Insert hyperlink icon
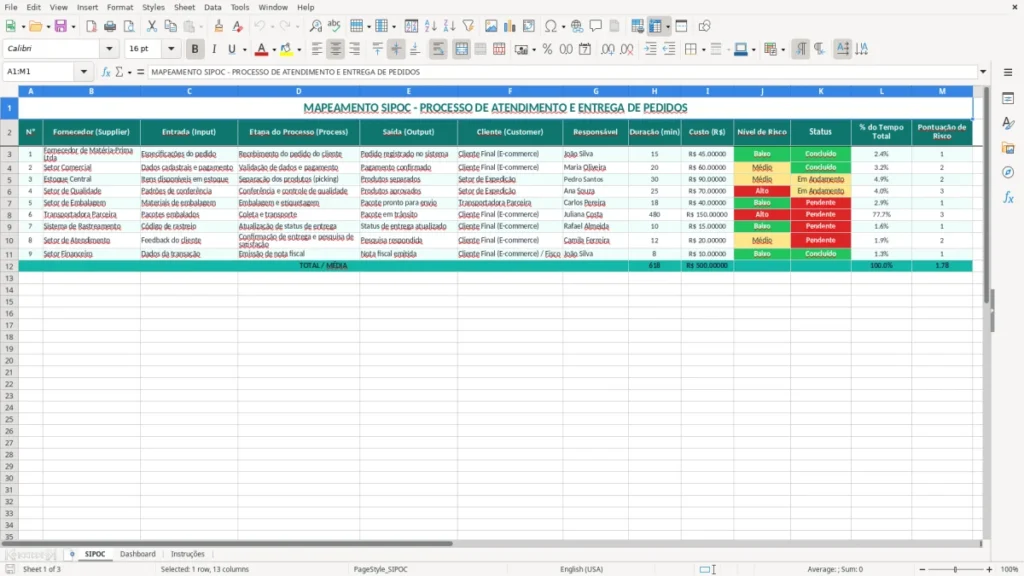 577,26
